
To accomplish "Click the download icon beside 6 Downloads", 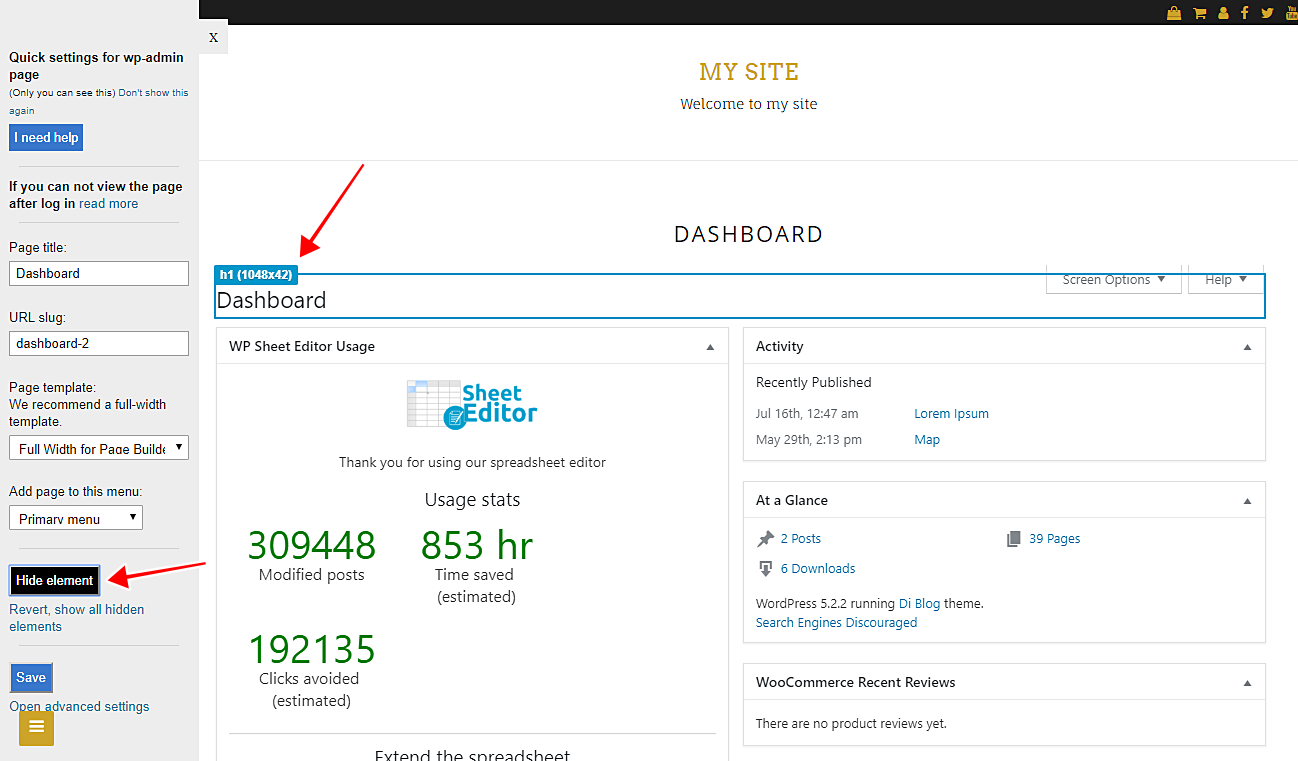I will click(x=766, y=569).
